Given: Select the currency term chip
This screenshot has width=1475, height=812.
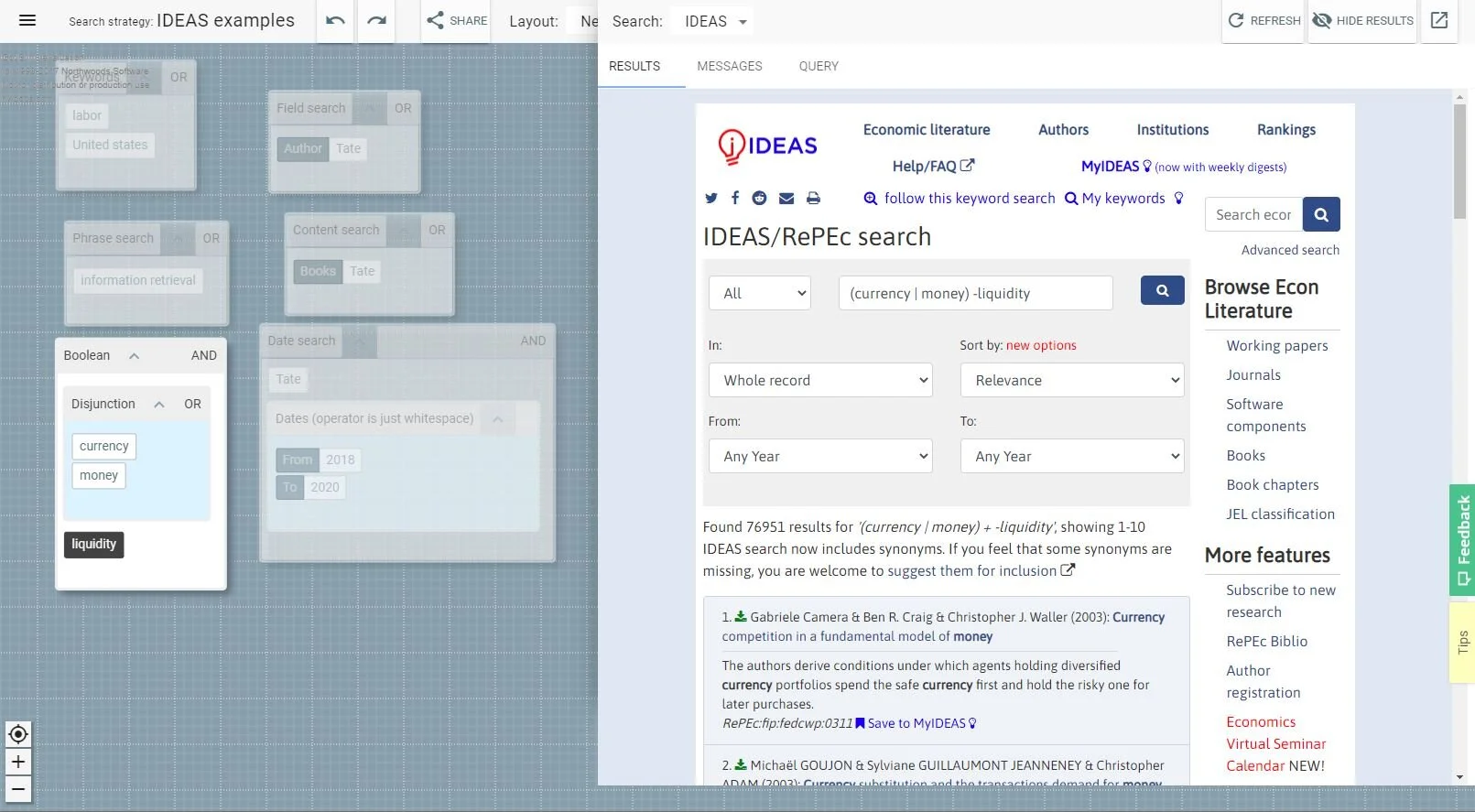Looking at the screenshot, I should (x=104, y=446).
